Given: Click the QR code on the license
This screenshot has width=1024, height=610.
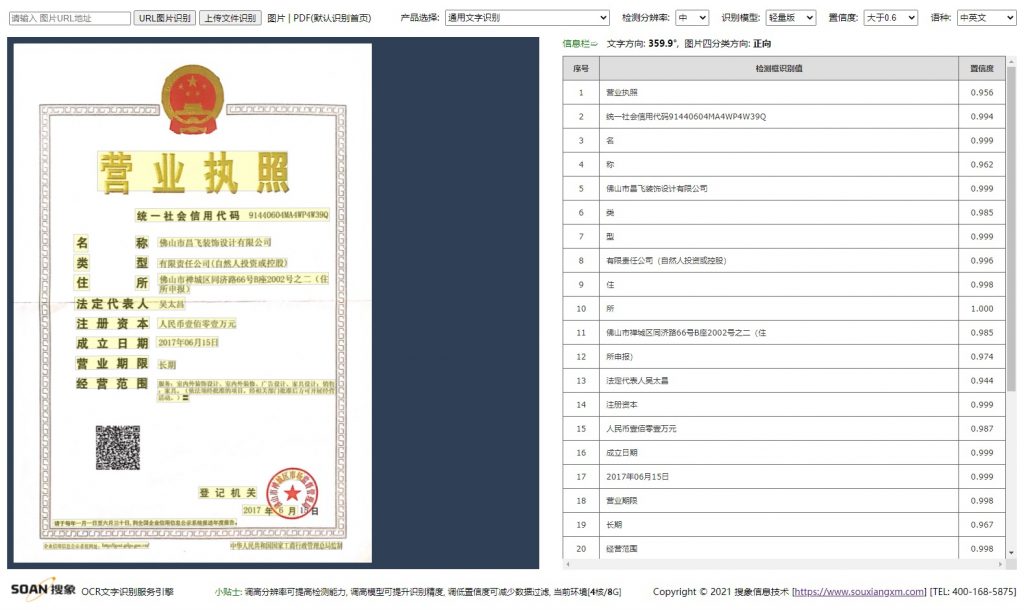Looking at the screenshot, I should click(x=118, y=447).
